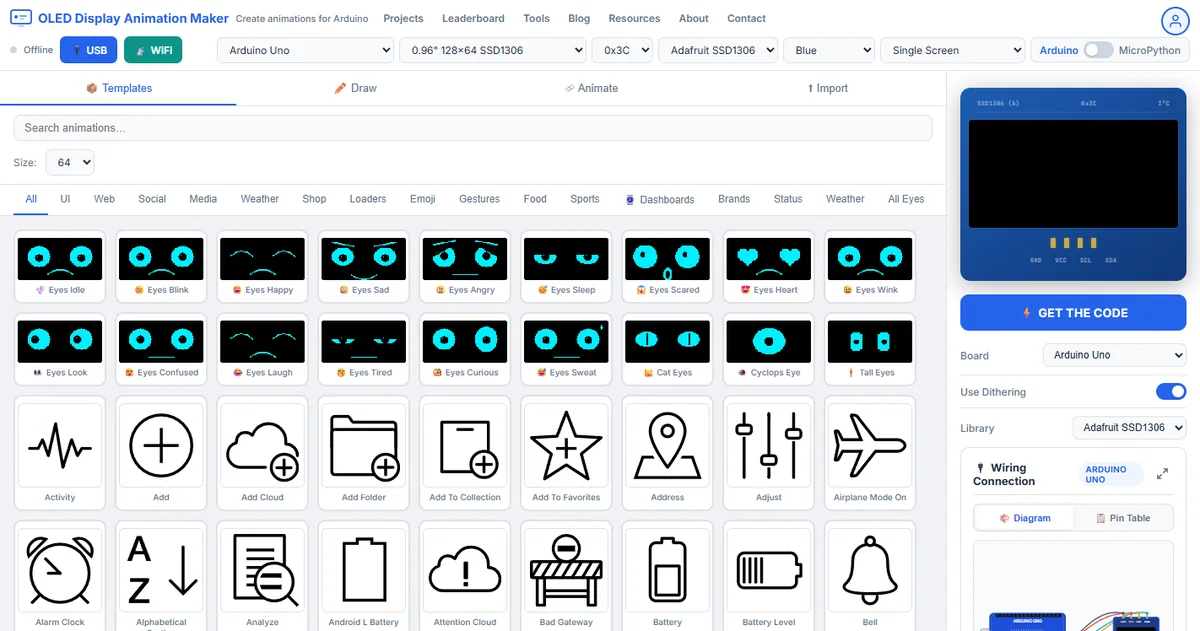Select the Alphabetical sorting icon
Image resolution: width=1200 pixels, height=631 pixels.
point(161,576)
